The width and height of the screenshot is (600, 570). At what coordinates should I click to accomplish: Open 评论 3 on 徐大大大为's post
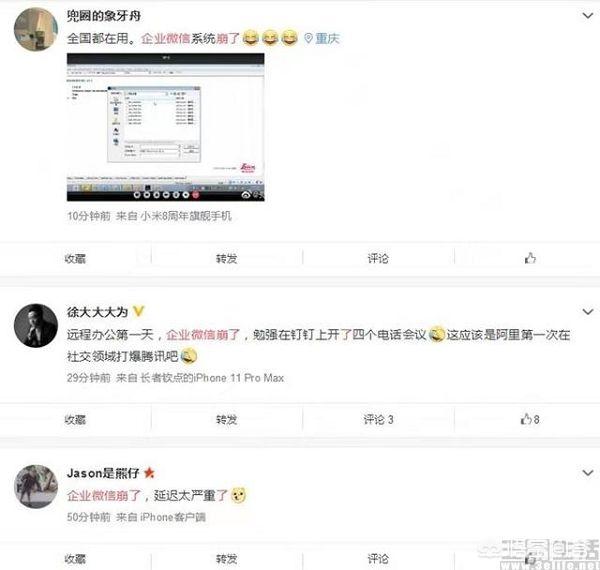378,420
